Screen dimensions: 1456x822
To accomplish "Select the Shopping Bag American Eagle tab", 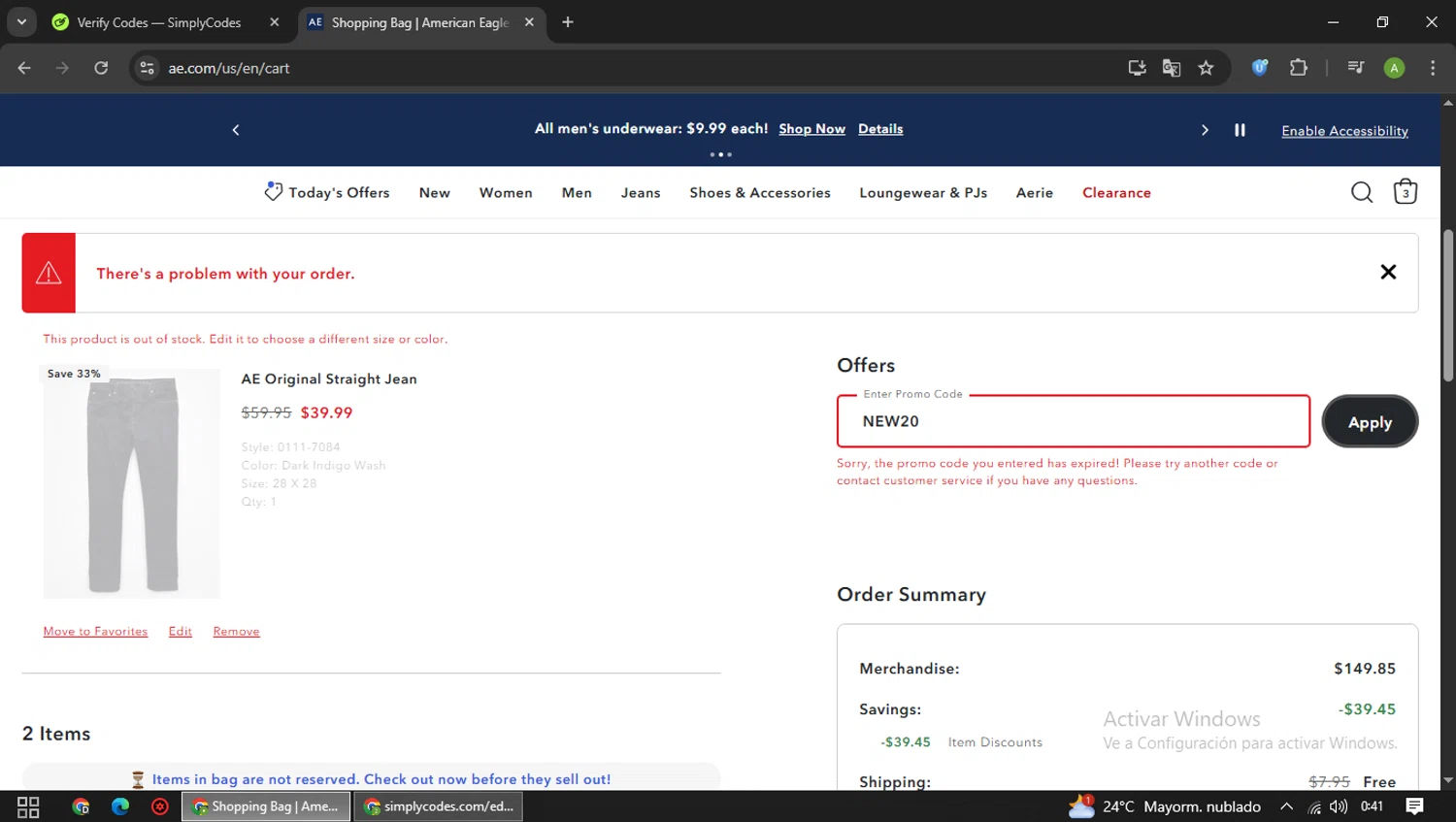I will (420, 22).
